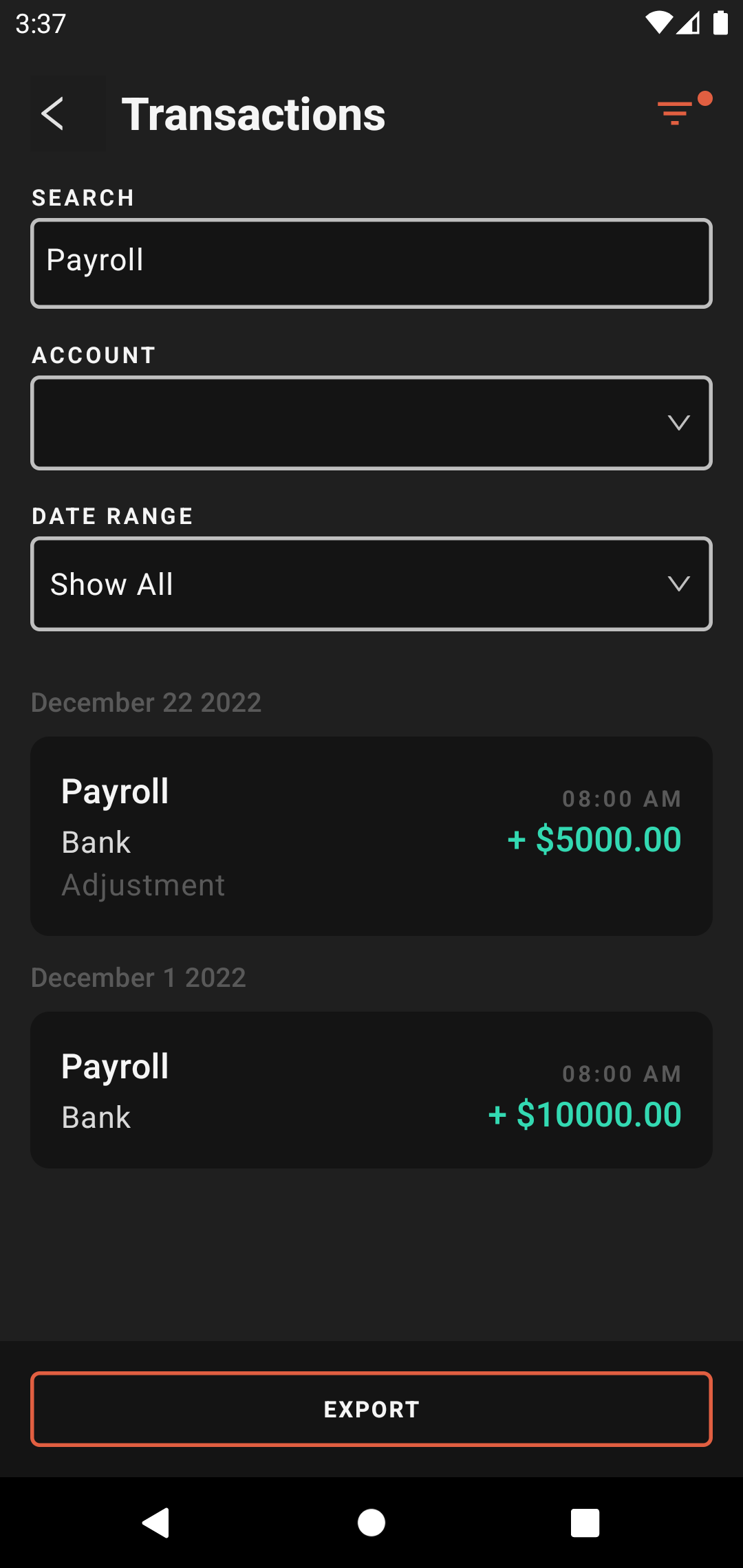743x1568 pixels.
Task: Tap the back arrow icon
Action: [53, 113]
